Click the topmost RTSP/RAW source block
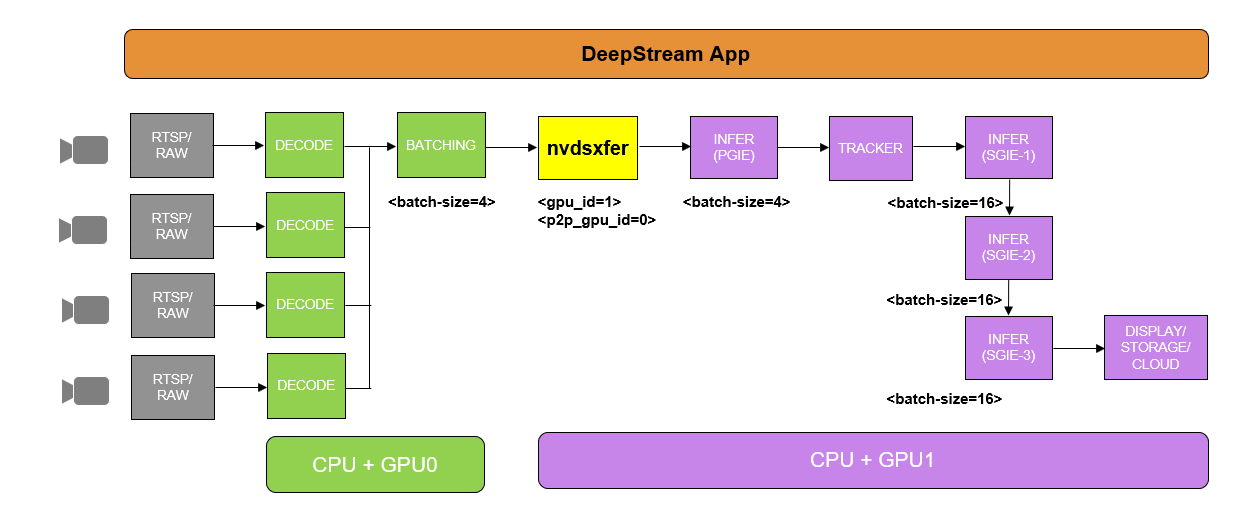Image resolution: width=1249 pixels, height=507 pixels. click(172, 146)
